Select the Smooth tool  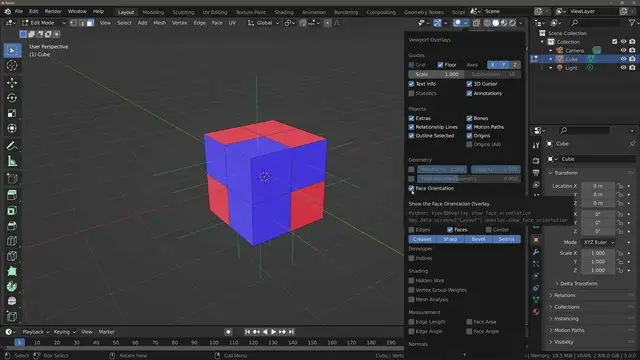12,301
